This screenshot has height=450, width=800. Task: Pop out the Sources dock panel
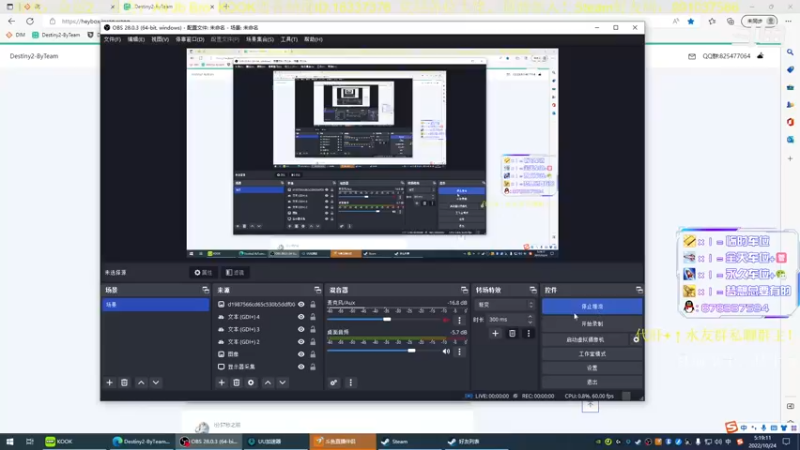[x=317, y=290]
